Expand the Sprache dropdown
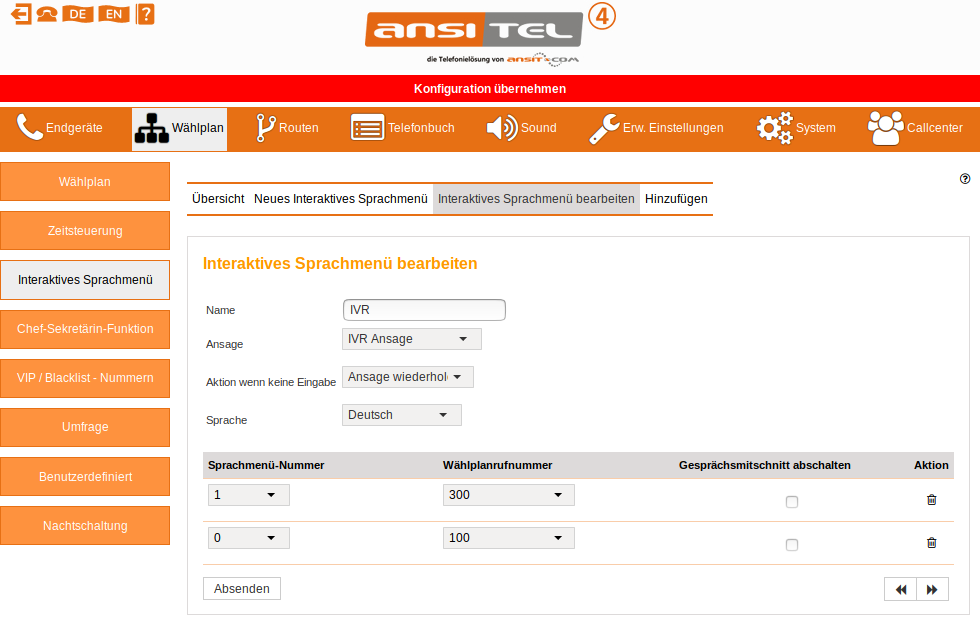980x630 pixels. point(401,415)
